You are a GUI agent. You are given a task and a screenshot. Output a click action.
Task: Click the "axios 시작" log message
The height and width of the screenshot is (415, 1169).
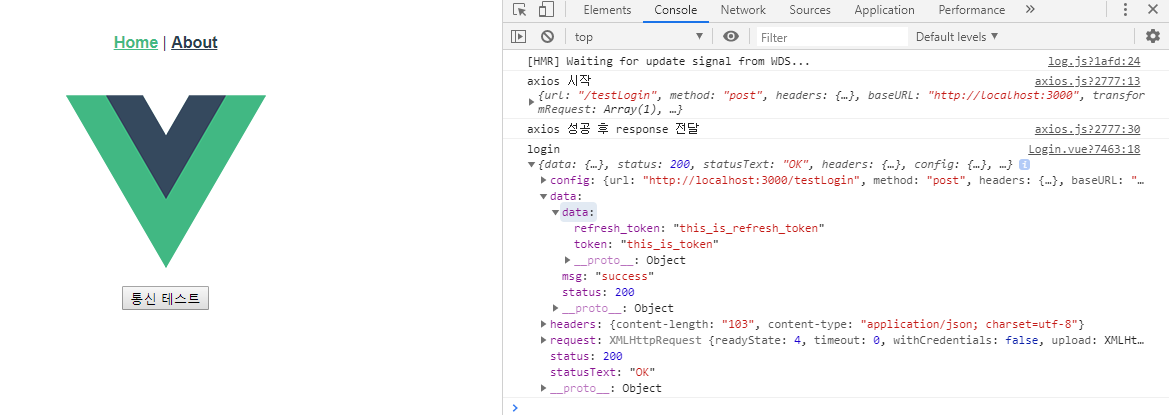point(559,81)
